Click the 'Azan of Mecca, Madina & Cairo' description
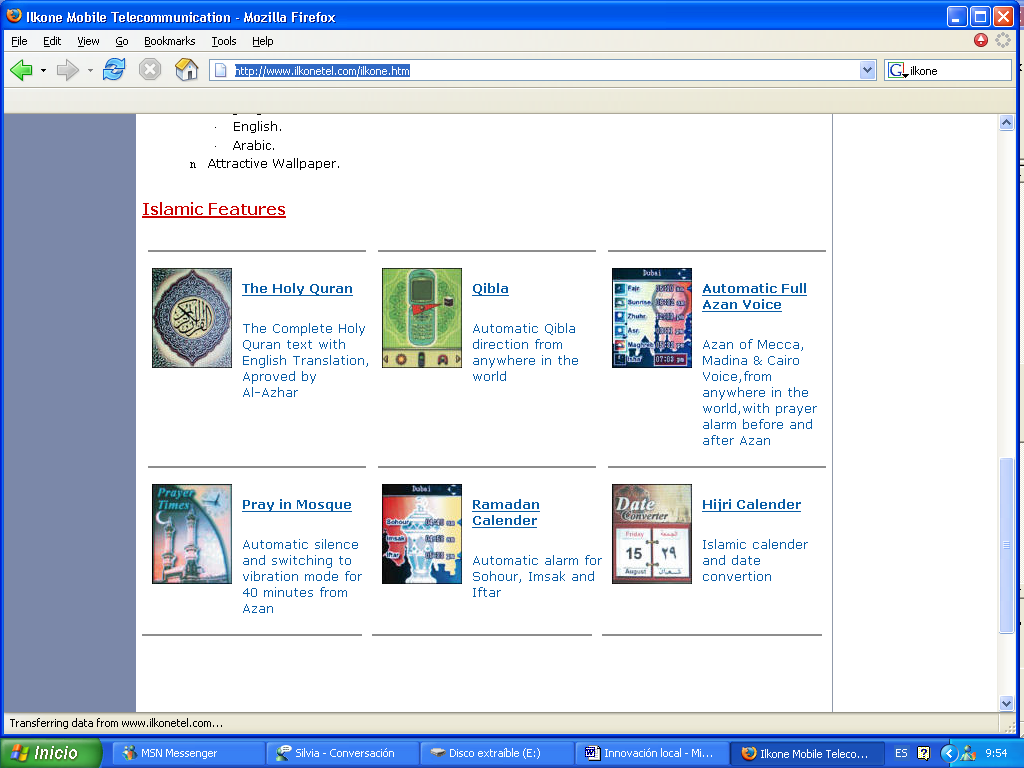The height and width of the screenshot is (768, 1024). tap(760, 392)
